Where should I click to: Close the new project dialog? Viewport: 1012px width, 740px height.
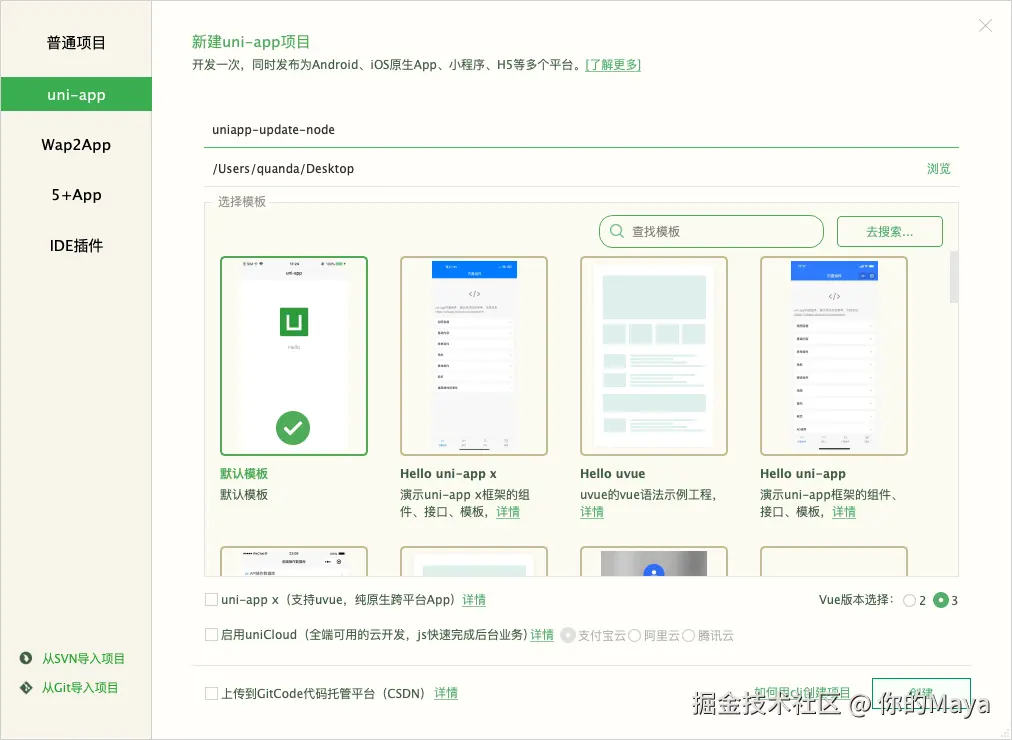coord(985,25)
